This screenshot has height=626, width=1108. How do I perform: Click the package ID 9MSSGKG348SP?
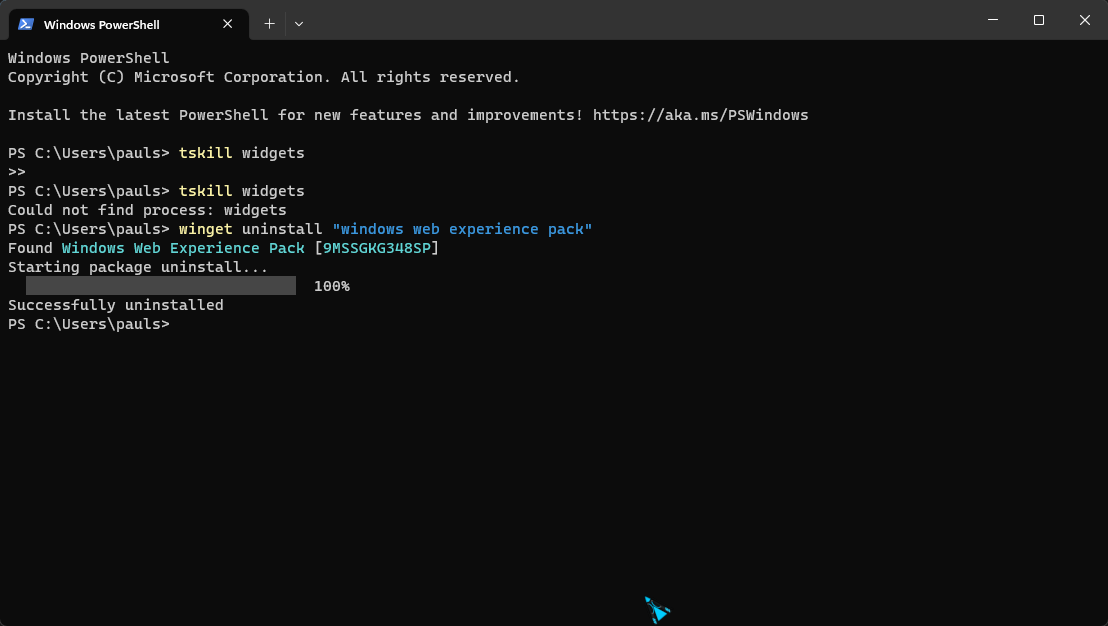click(x=377, y=248)
